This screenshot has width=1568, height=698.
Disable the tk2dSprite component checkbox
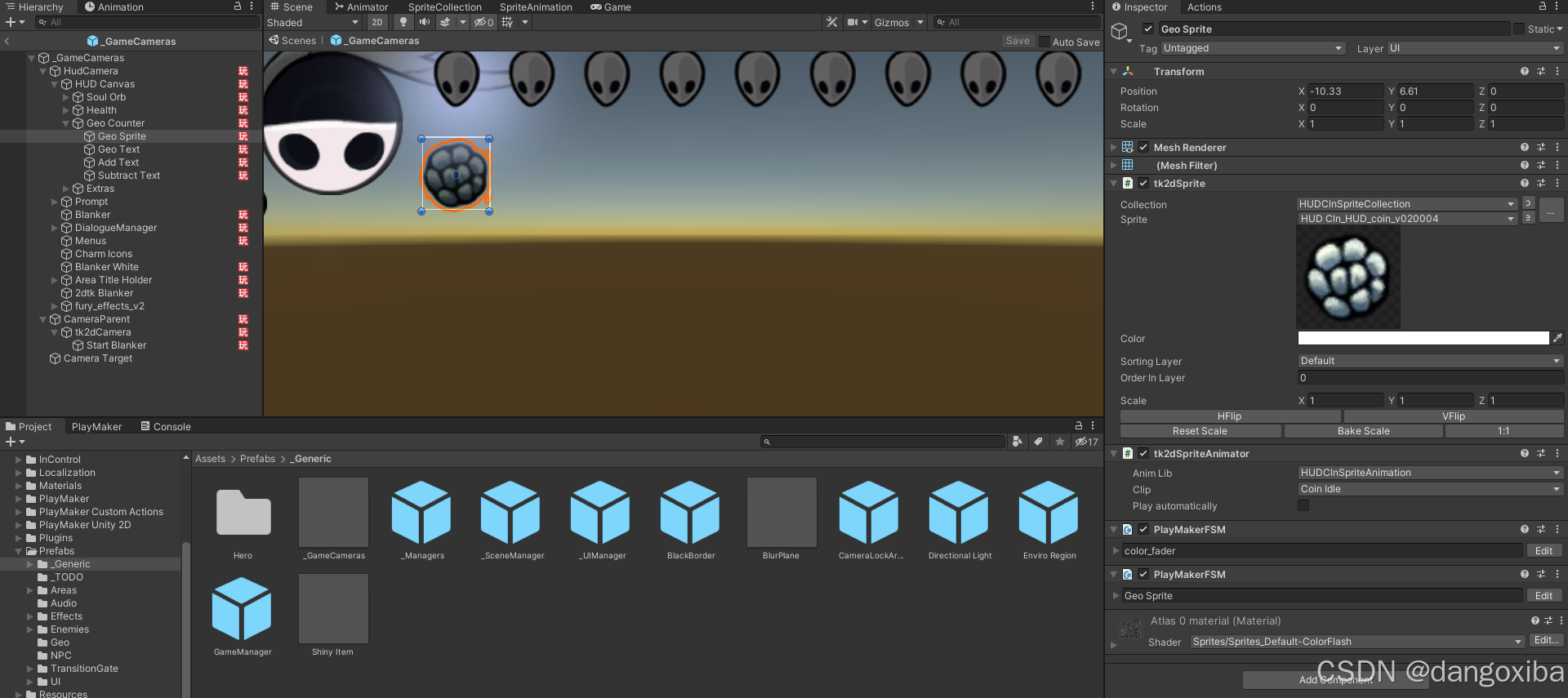coord(1143,184)
